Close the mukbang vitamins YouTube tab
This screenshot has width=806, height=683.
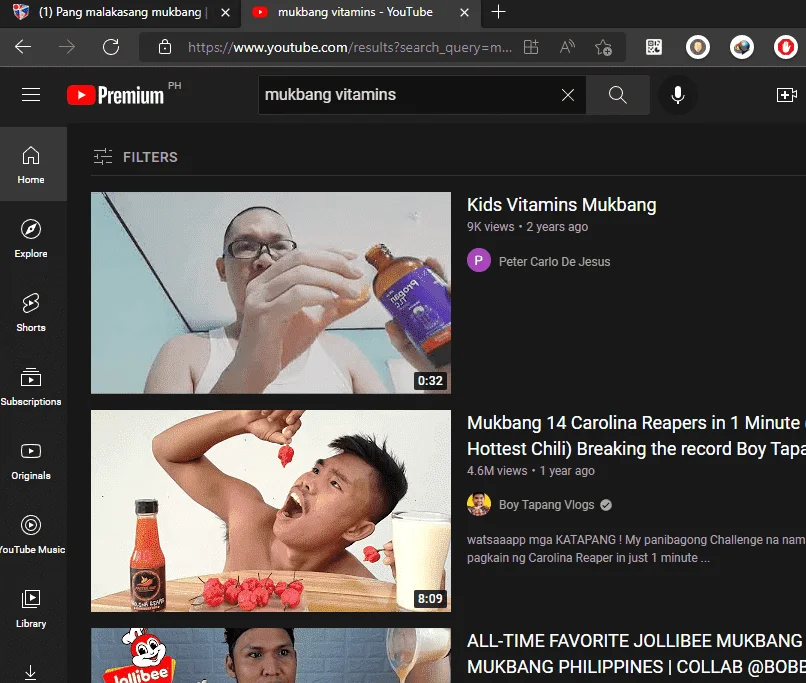464,12
